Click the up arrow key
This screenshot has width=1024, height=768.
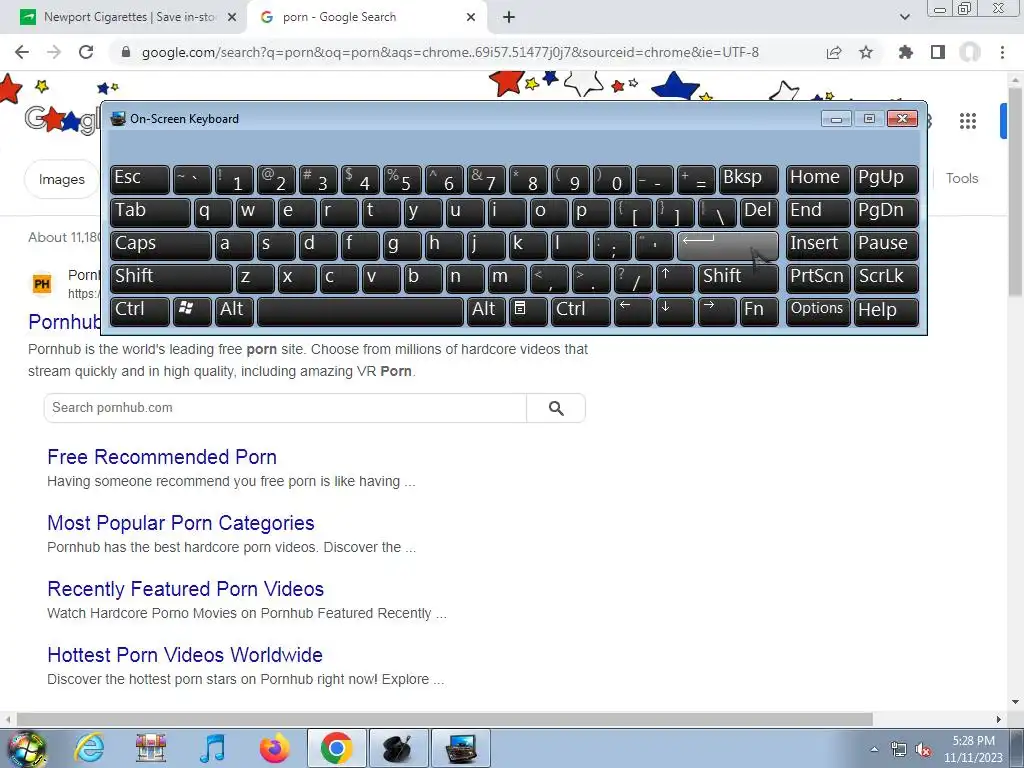pyautogui.click(x=675, y=278)
